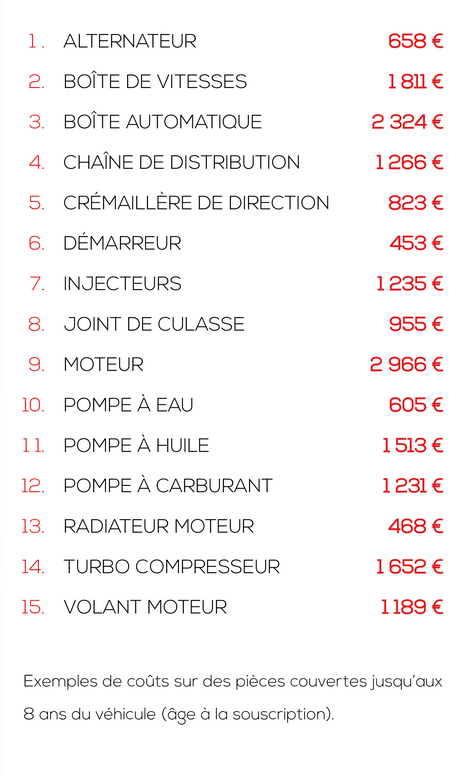The height and width of the screenshot is (776, 472).
Task: Click the red number 9 marker
Action: click(36, 365)
